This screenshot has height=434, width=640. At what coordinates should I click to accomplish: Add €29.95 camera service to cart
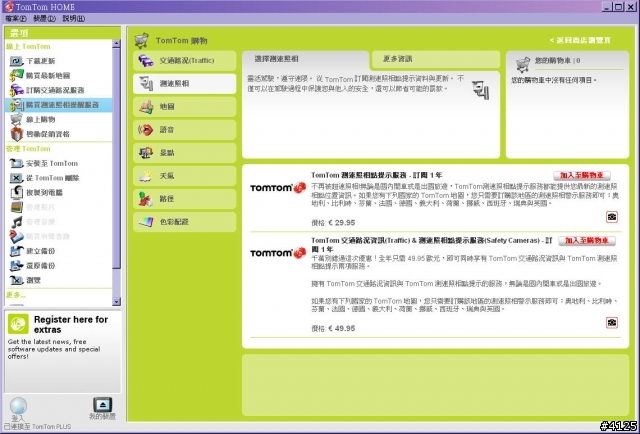coord(582,176)
